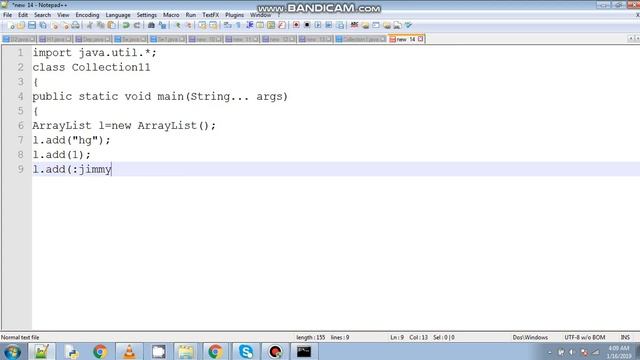The image size is (640, 360).
Task: Open VLC media player from taskbar
Action: pos(129,352)
